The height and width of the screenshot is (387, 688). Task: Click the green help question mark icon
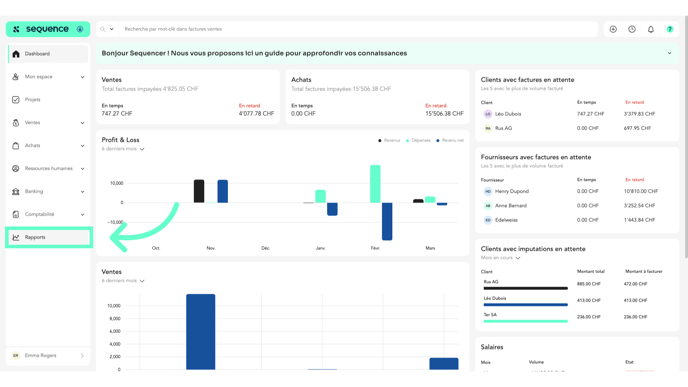coord(670,29)
